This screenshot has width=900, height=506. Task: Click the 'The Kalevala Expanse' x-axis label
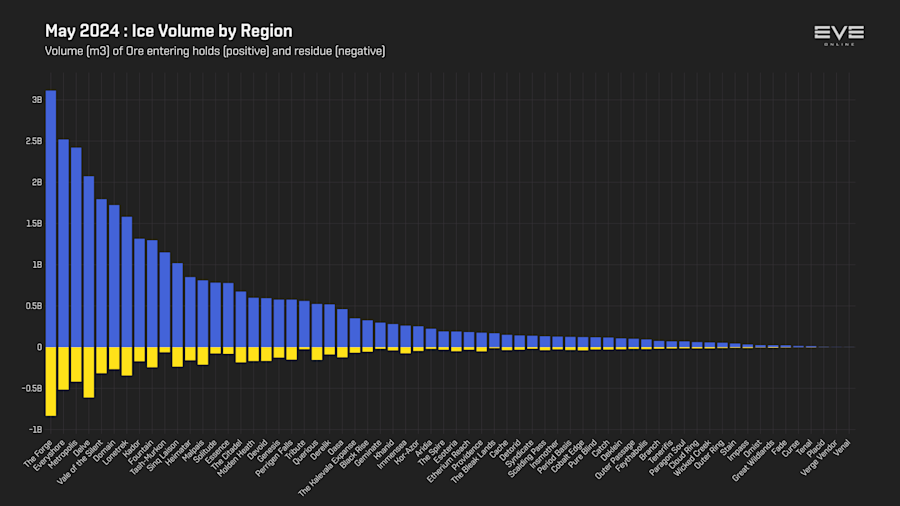(x=328, y=468)
